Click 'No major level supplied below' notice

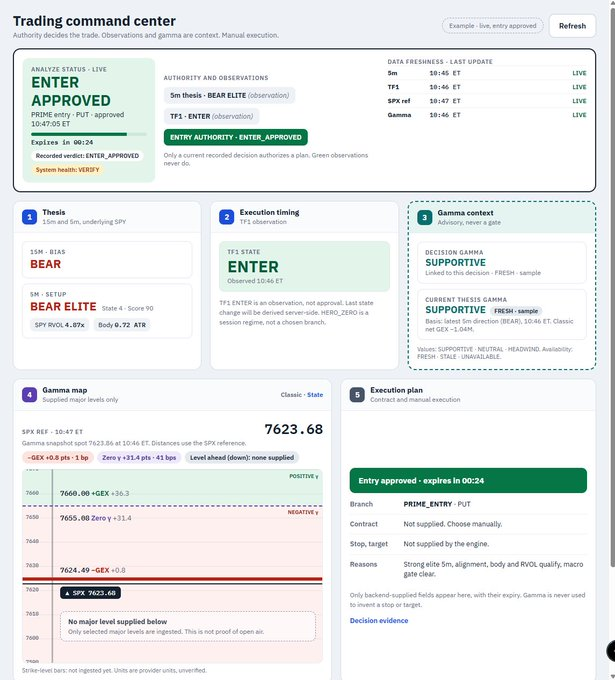click(x=188, y=626)
